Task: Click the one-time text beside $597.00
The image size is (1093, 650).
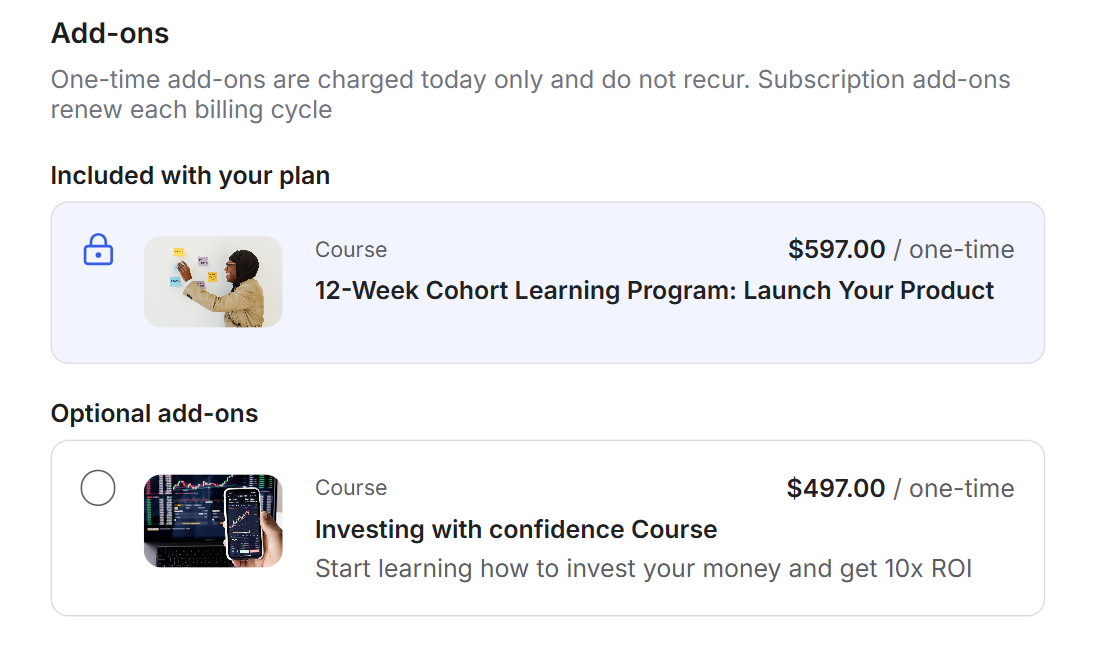Action: click(961, 249)
